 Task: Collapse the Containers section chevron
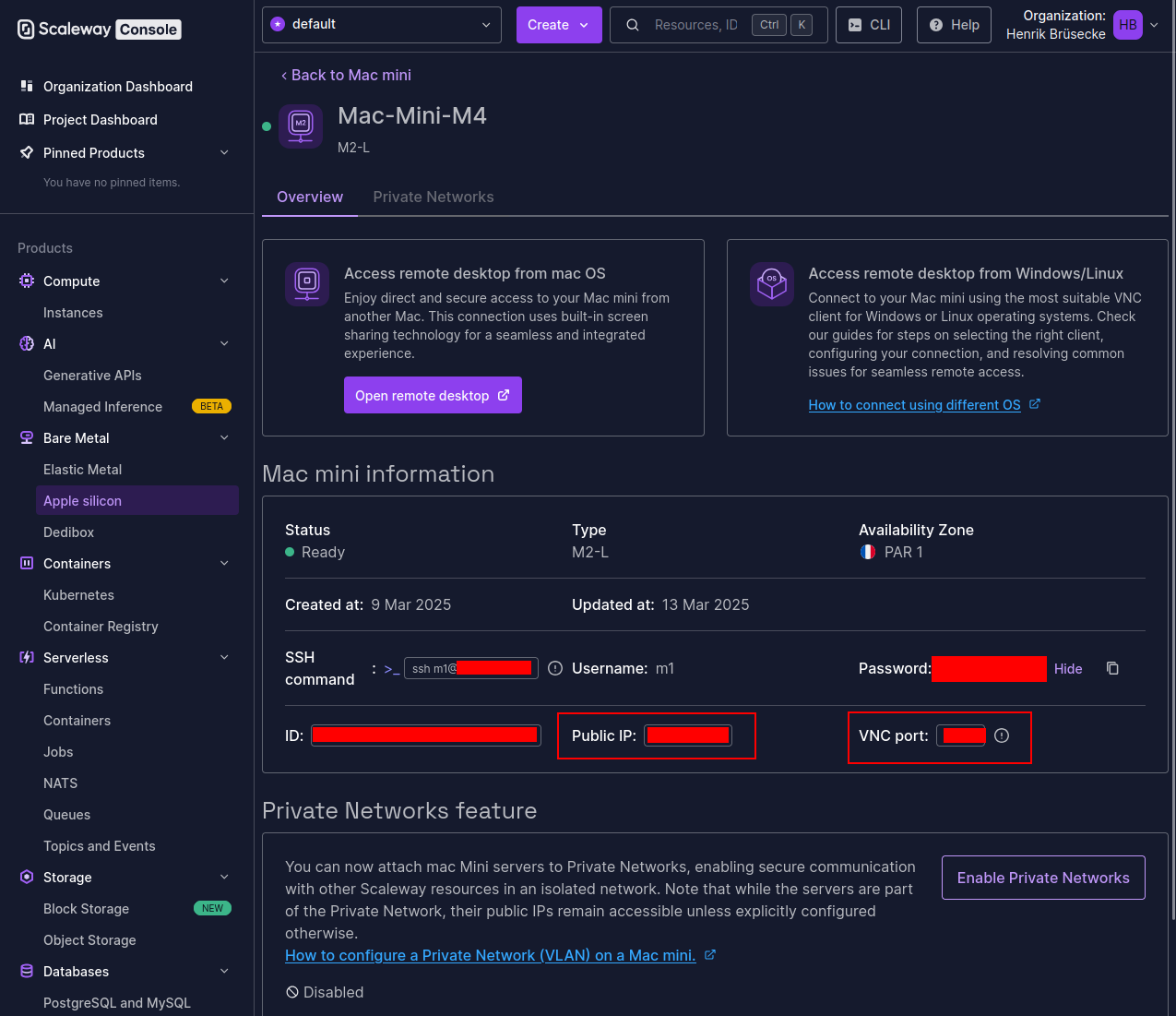224,564
